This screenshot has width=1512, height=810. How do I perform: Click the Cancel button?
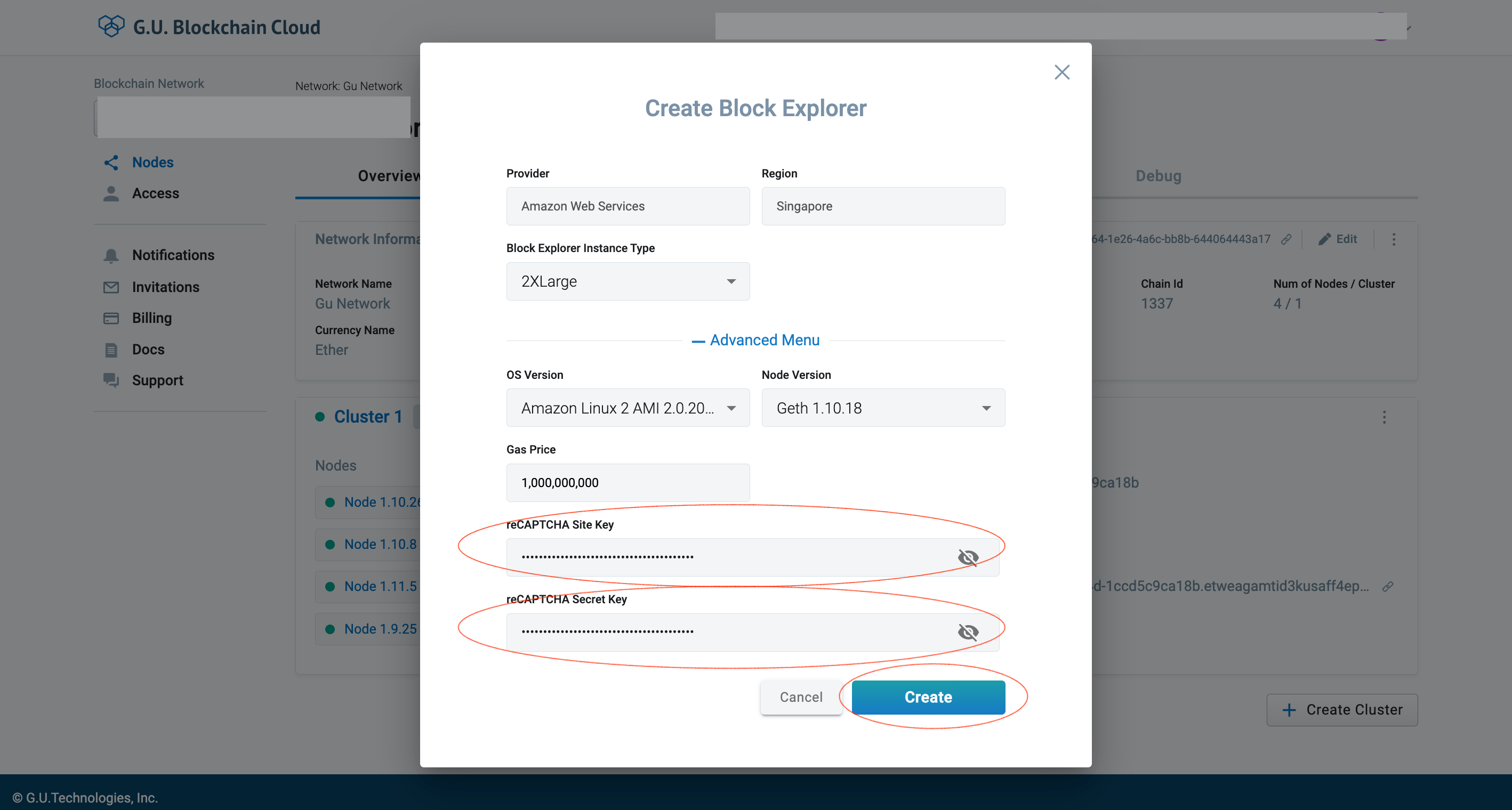tap(801, 698)
